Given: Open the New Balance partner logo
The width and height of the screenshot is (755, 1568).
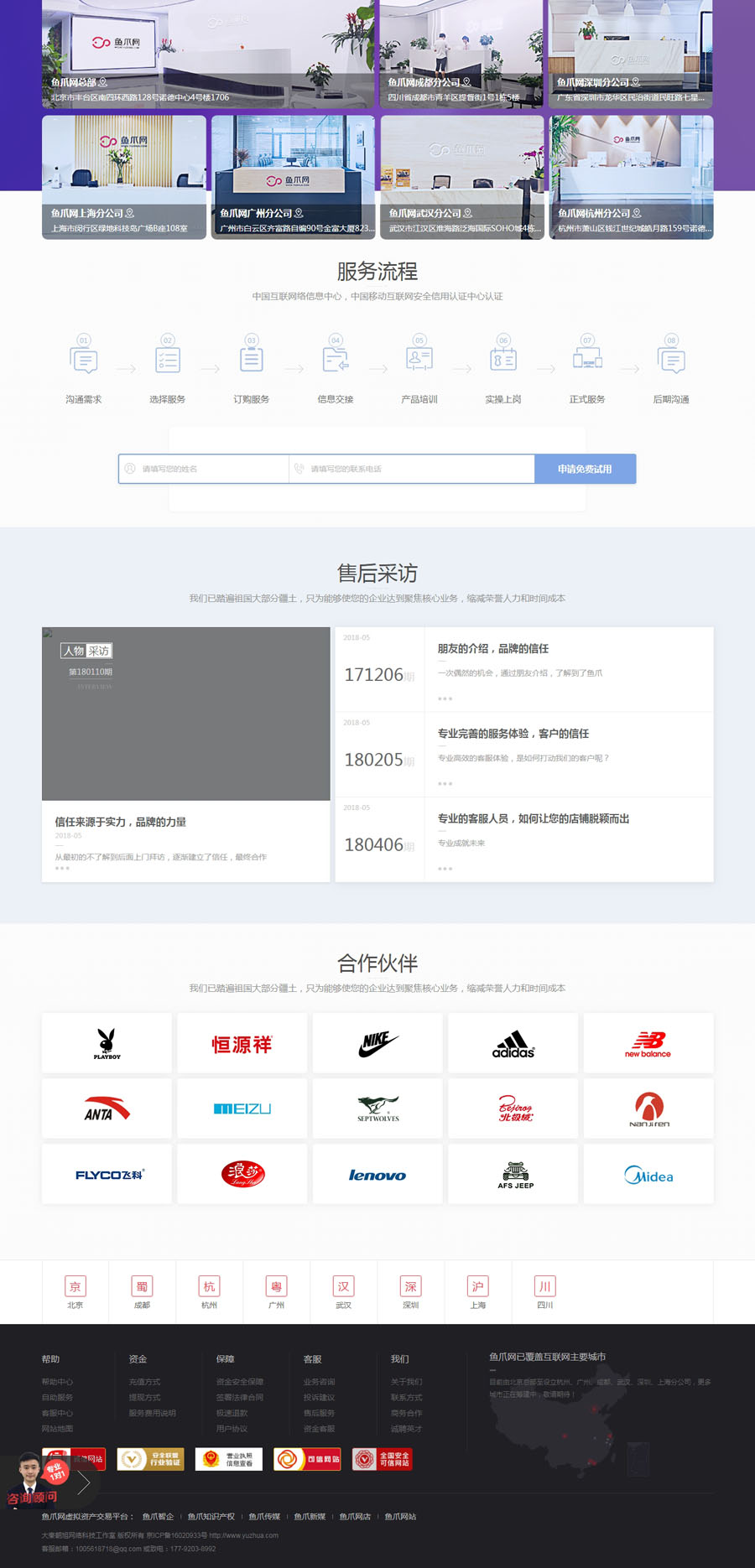Looking at the screenshot, I should click(648, 1043).
